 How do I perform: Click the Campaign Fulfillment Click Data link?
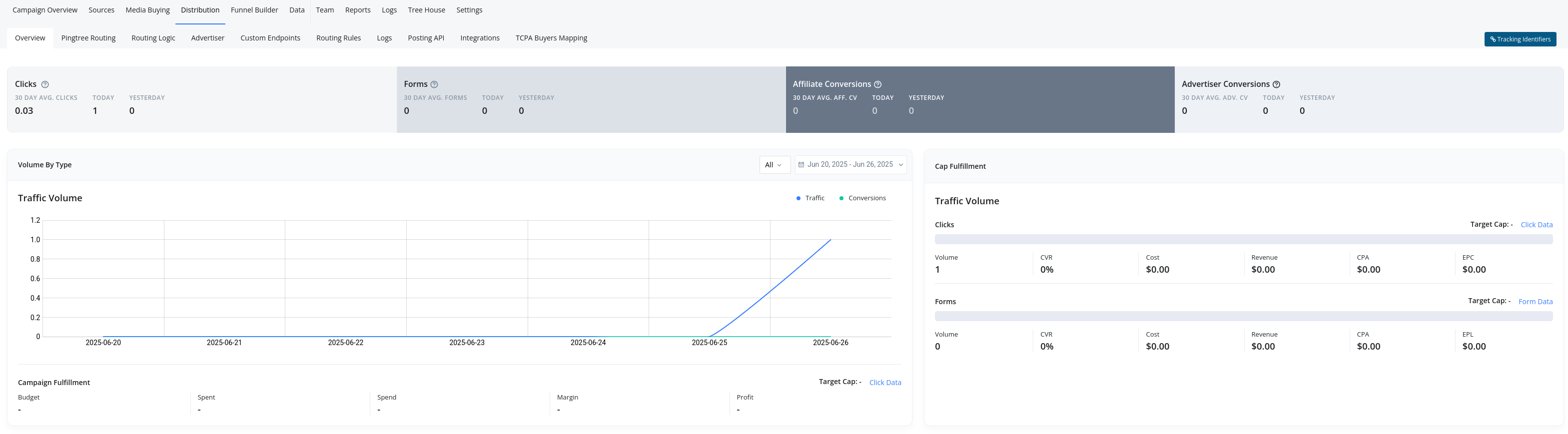click(x=884, y=383)
